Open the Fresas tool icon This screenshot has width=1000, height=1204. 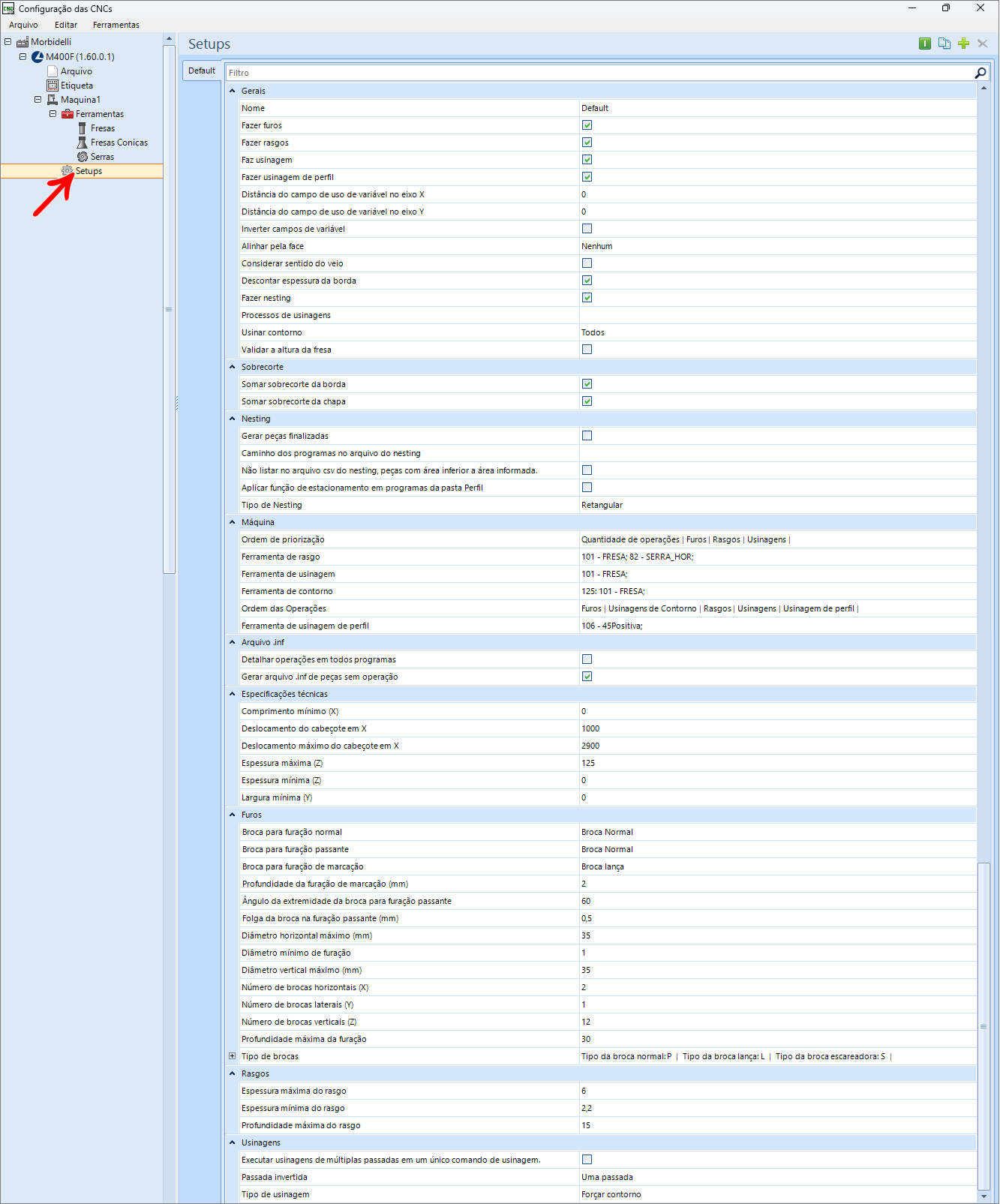(x=83, y=128)
